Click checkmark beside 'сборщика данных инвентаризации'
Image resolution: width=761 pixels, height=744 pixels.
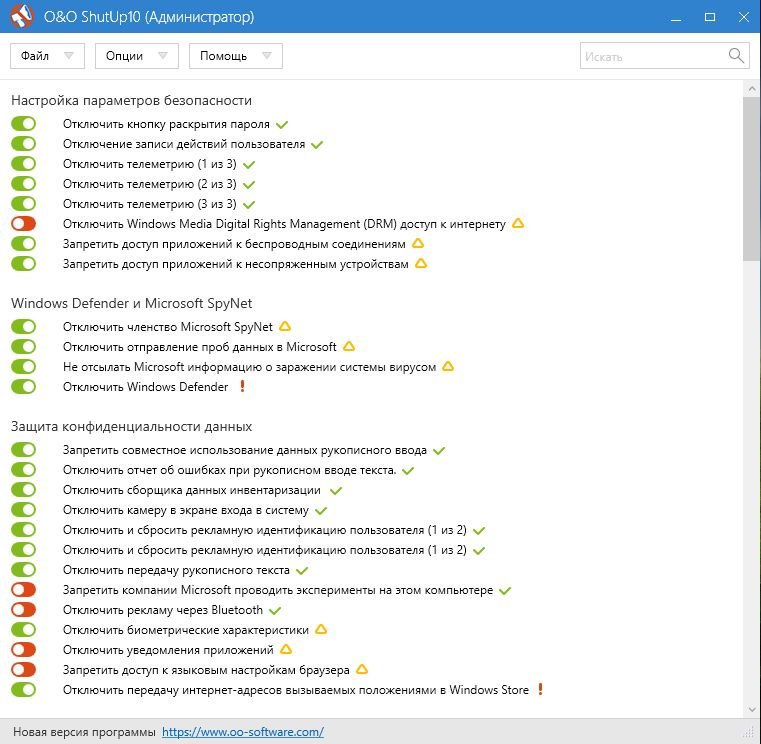click(336, 491)
